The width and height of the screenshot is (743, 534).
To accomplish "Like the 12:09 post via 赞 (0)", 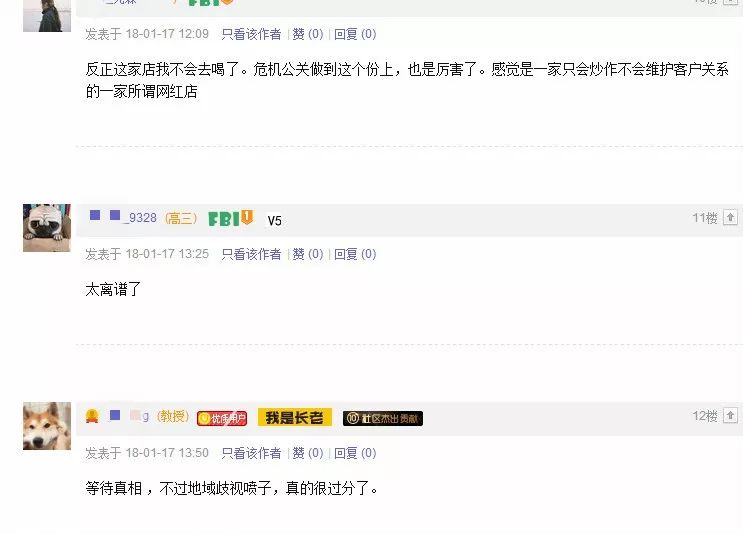I will click(308, 34).
